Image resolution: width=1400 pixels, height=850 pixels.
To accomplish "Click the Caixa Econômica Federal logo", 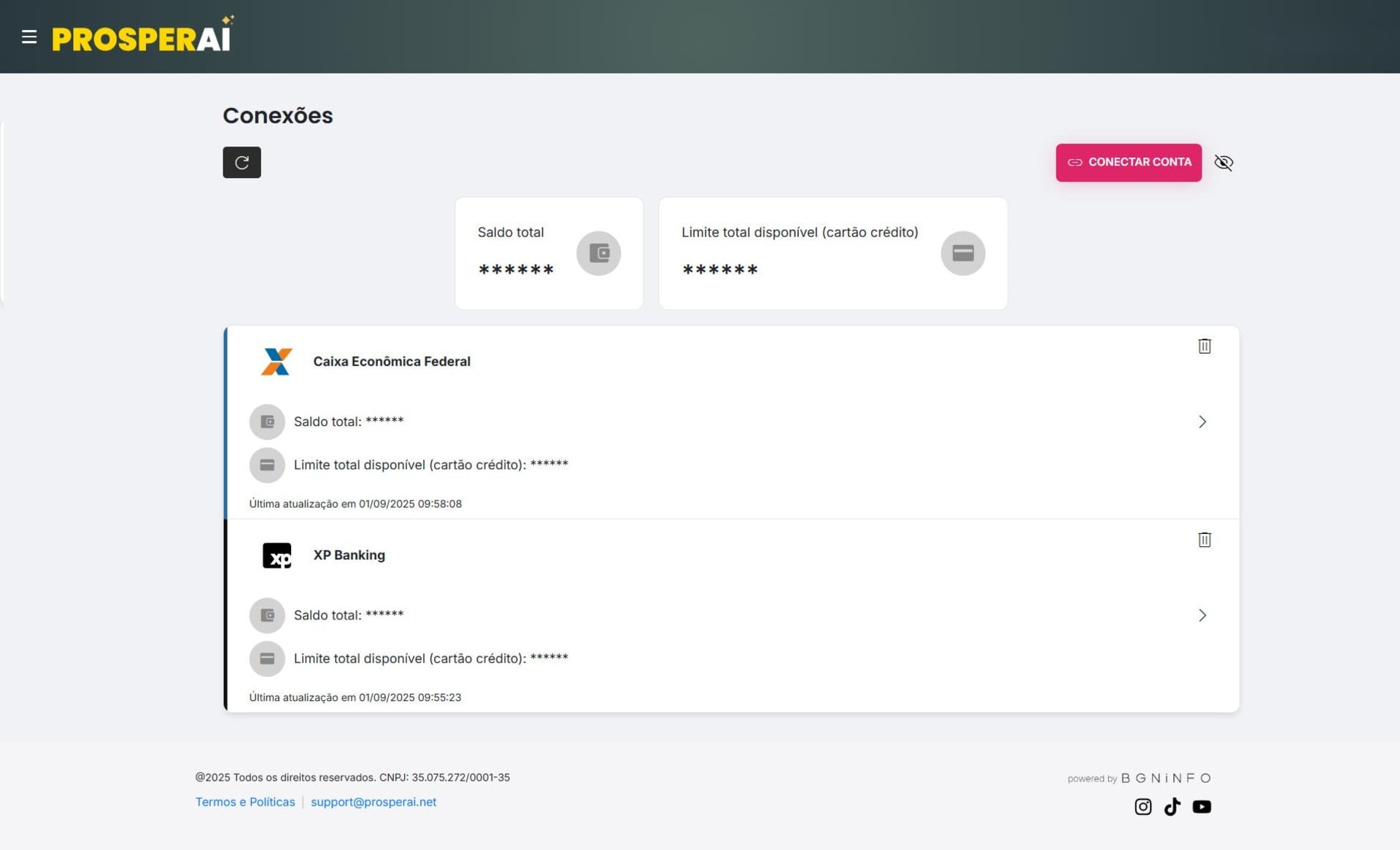I will tap(276, 361).
